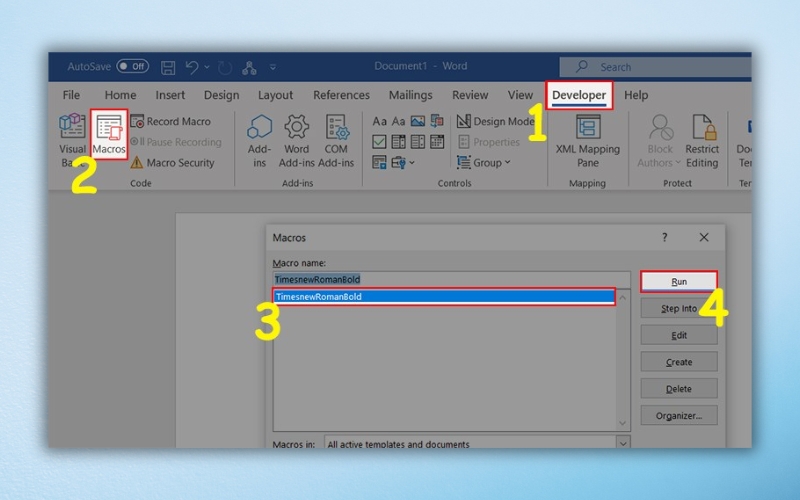Select TimesnewRomanBold in the macro list

tap(444, 296)
